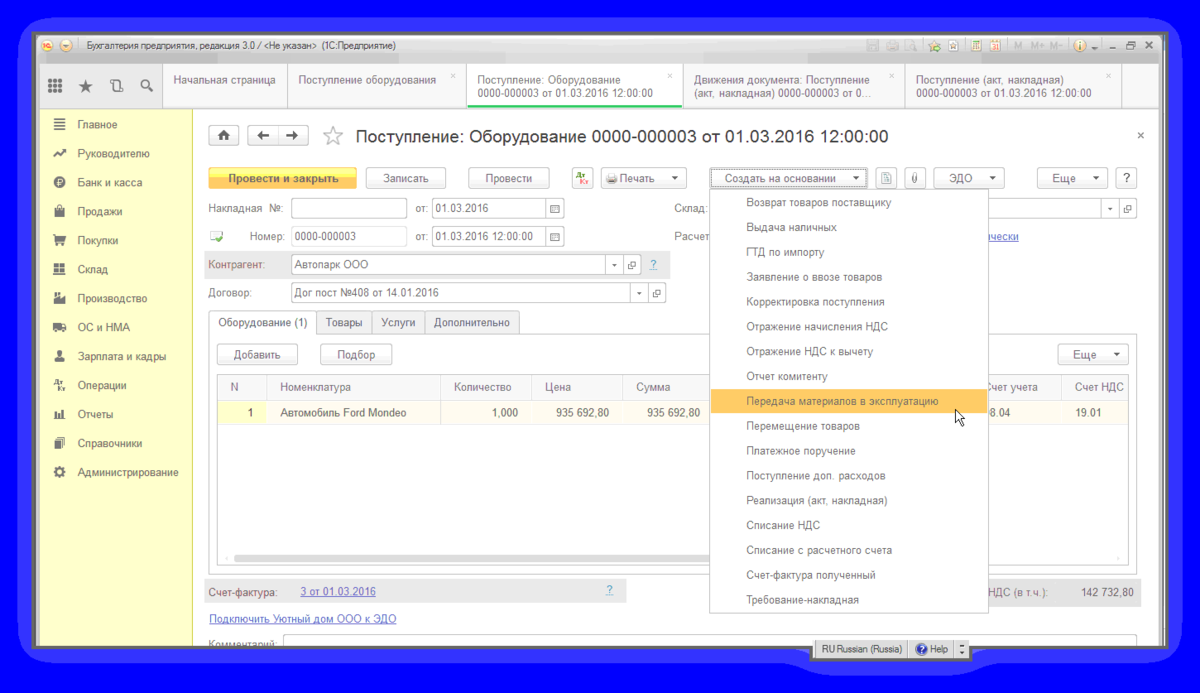This screenshot has width=1200, height=693.
Task: Open the Договор field dropdown arrow
Action: coord(639,293)
